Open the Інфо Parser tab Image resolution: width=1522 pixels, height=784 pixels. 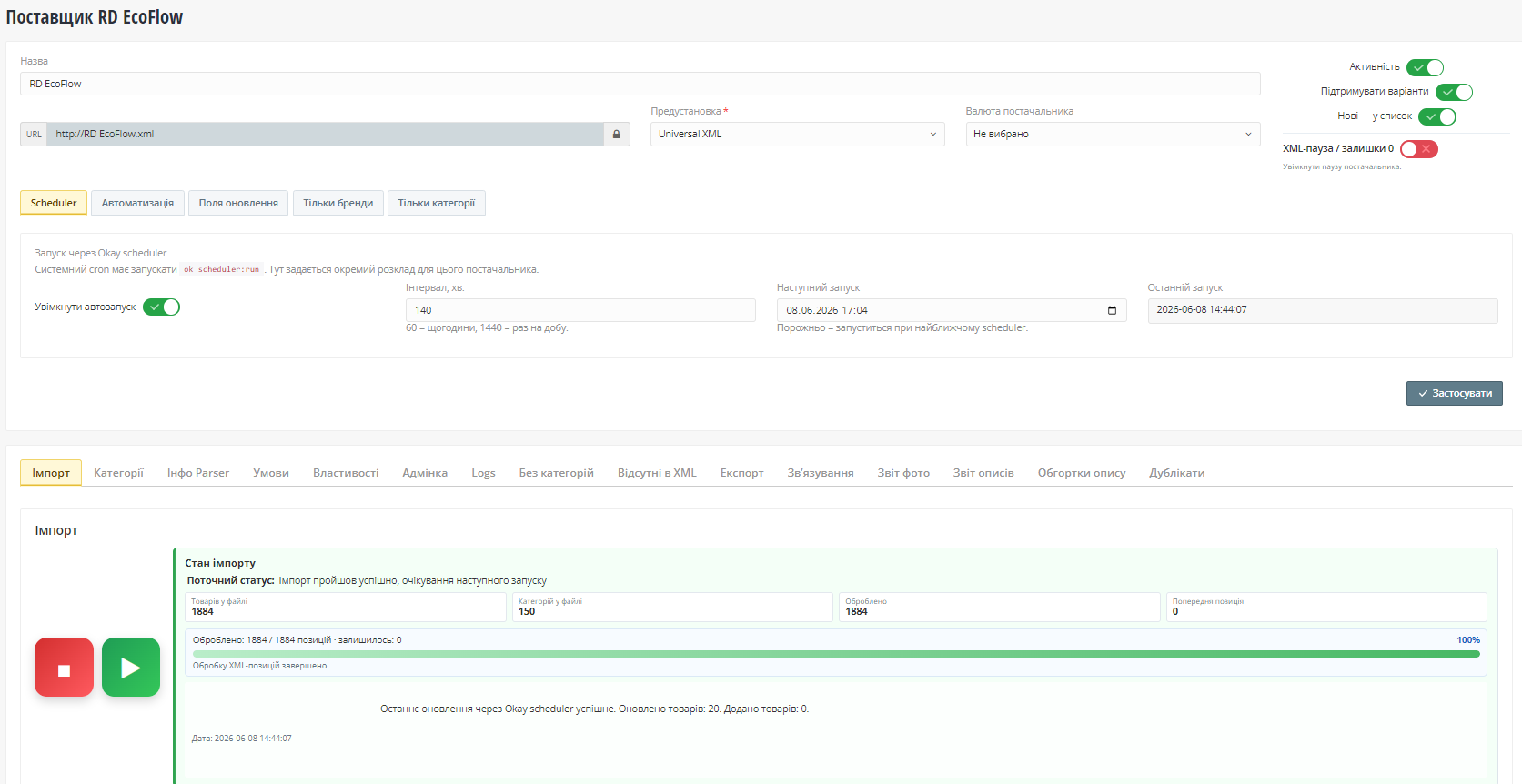[x=198, y=473]
